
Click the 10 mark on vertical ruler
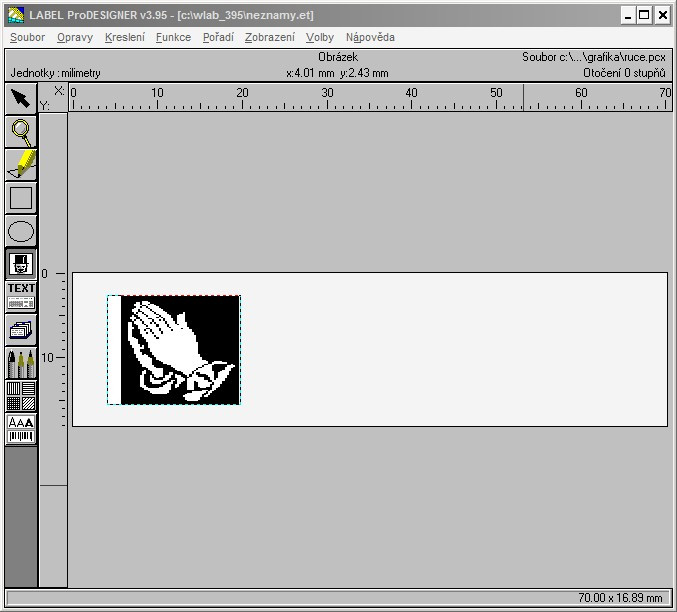[x=47, y=358]
